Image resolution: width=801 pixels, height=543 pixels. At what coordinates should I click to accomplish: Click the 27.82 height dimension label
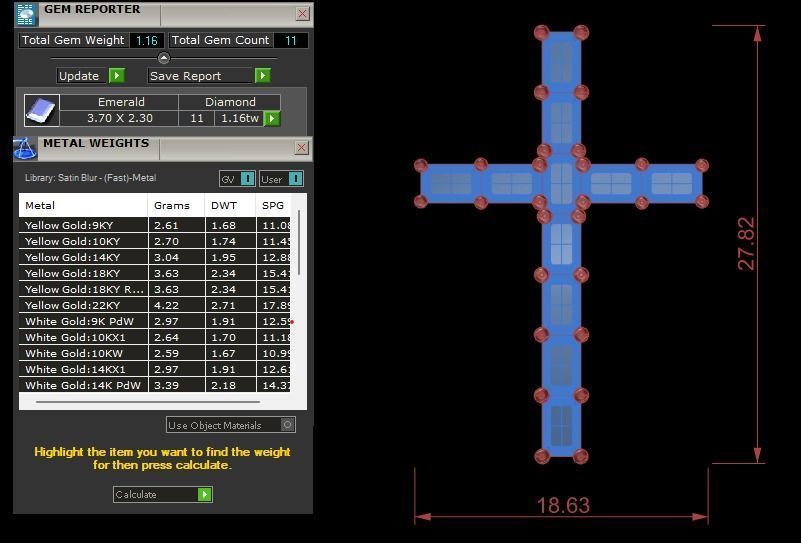click(746, 244)
